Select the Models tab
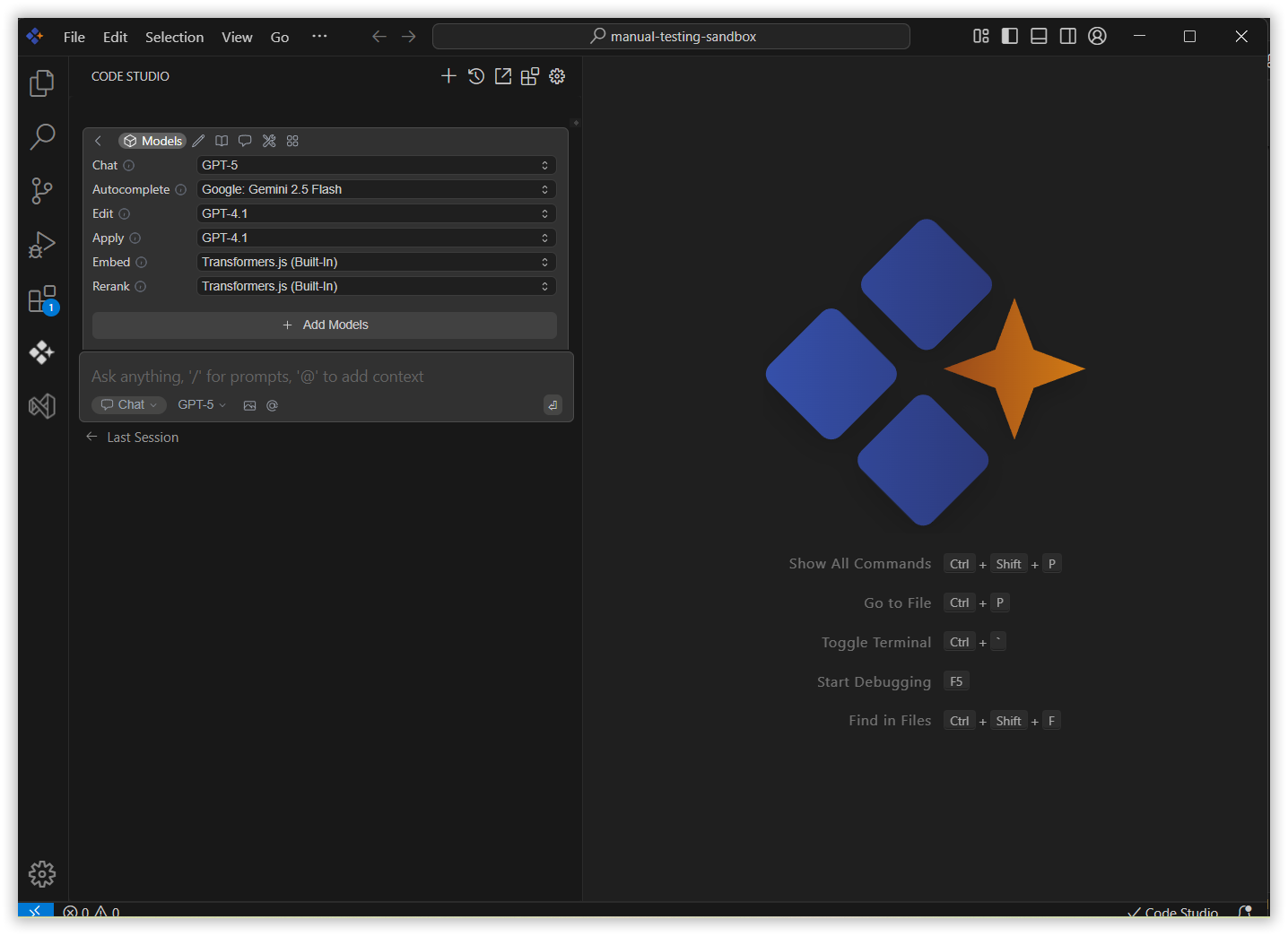Image resolution: width=1288 pixels, height=936 pixels. [152, 141]
